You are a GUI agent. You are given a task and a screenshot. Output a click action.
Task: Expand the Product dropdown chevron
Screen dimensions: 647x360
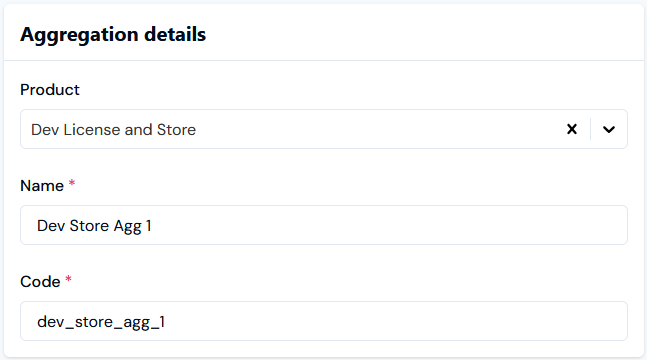tap(609, 130)
